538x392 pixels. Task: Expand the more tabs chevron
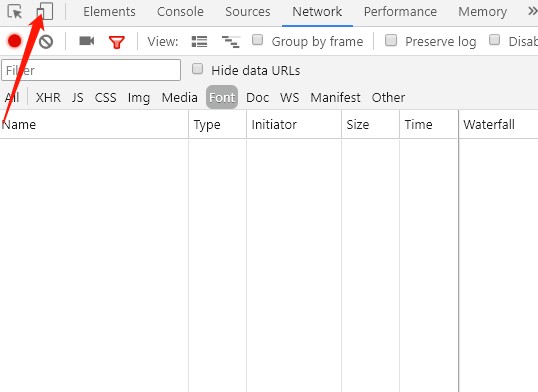[x=532, y=11]
